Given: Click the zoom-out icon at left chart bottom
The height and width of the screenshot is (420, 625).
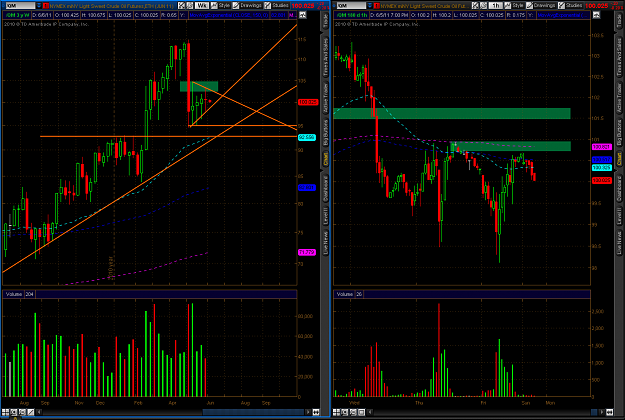Looking at the screenshot, I should (22, 412).
